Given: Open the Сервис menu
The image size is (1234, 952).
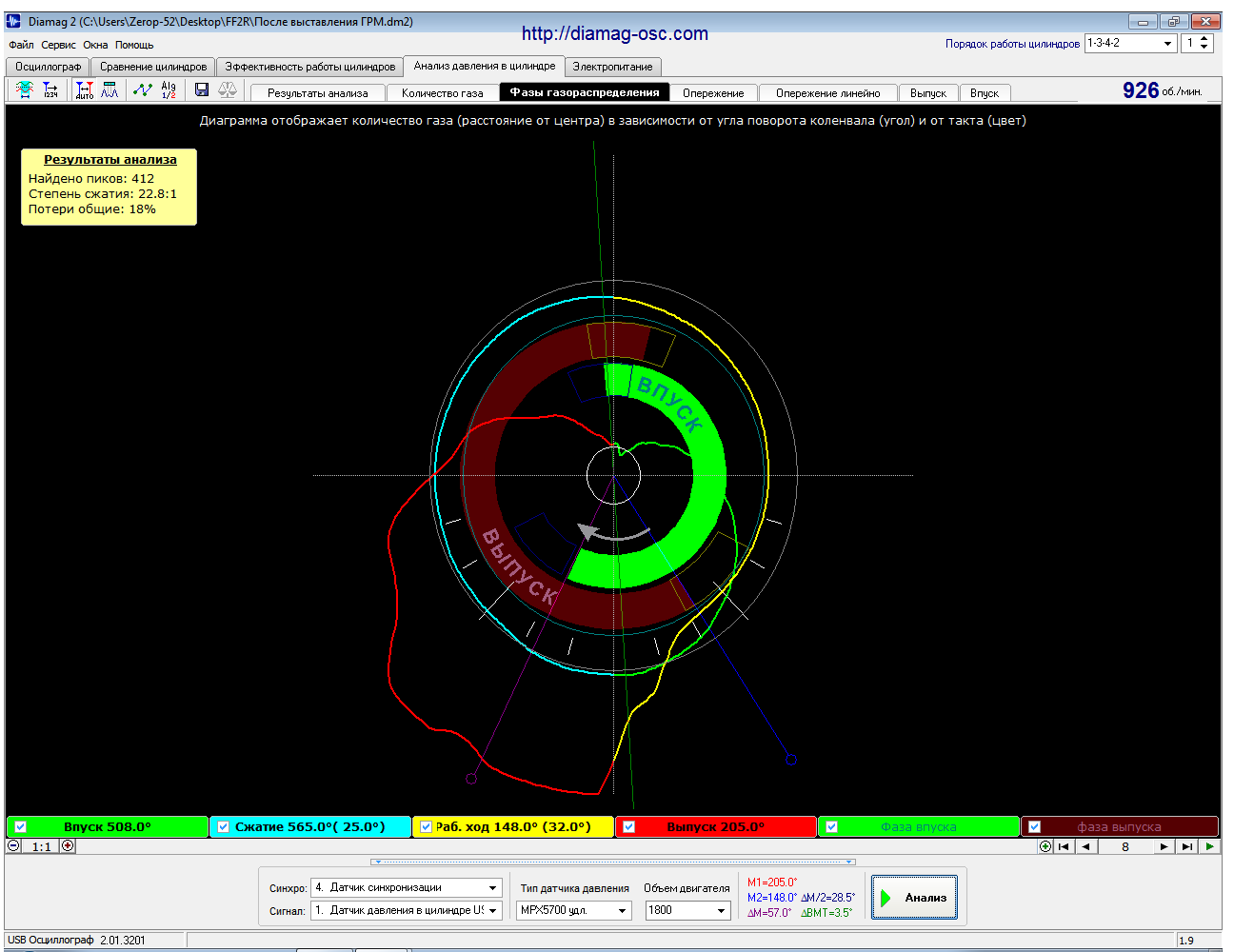Looking at the screenshot, I should pos(58,45).
